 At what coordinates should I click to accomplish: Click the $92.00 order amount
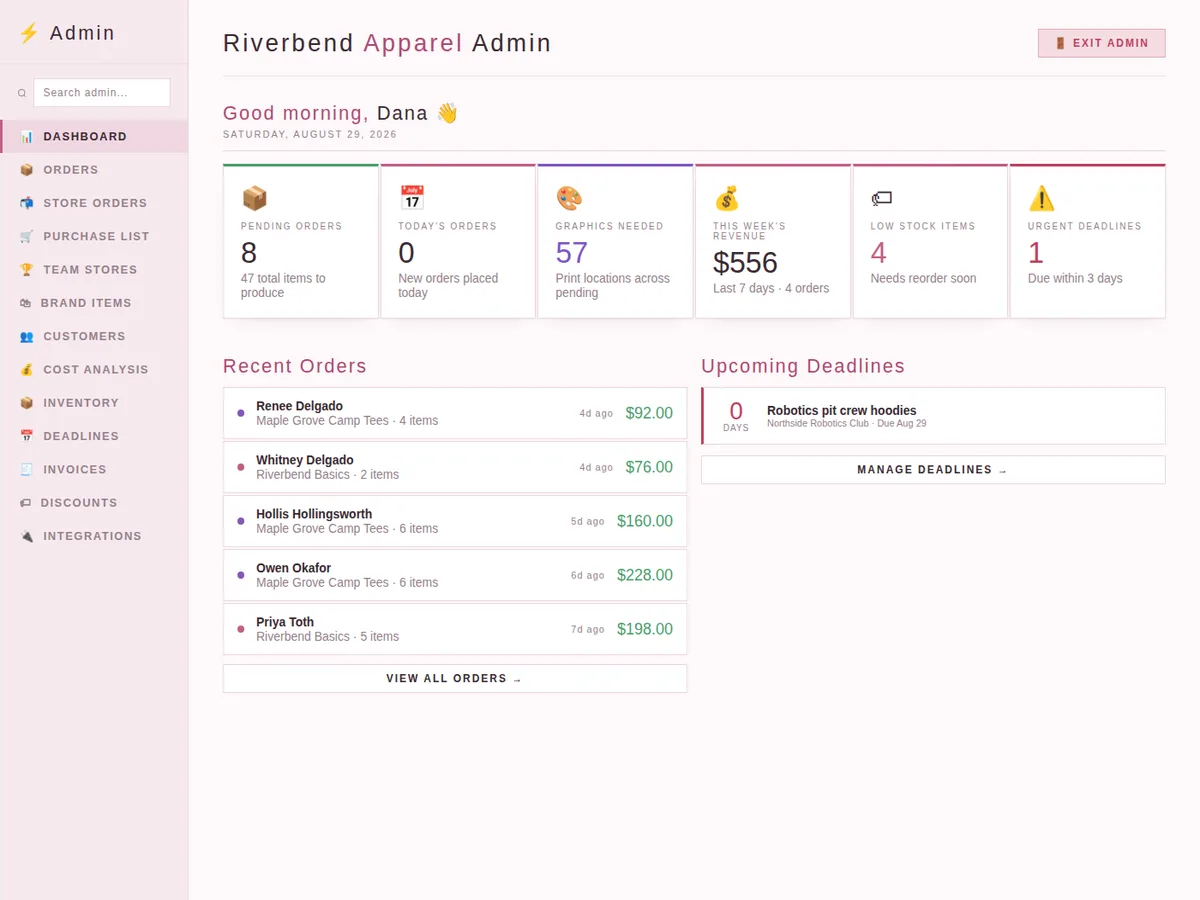click(649, 413)
